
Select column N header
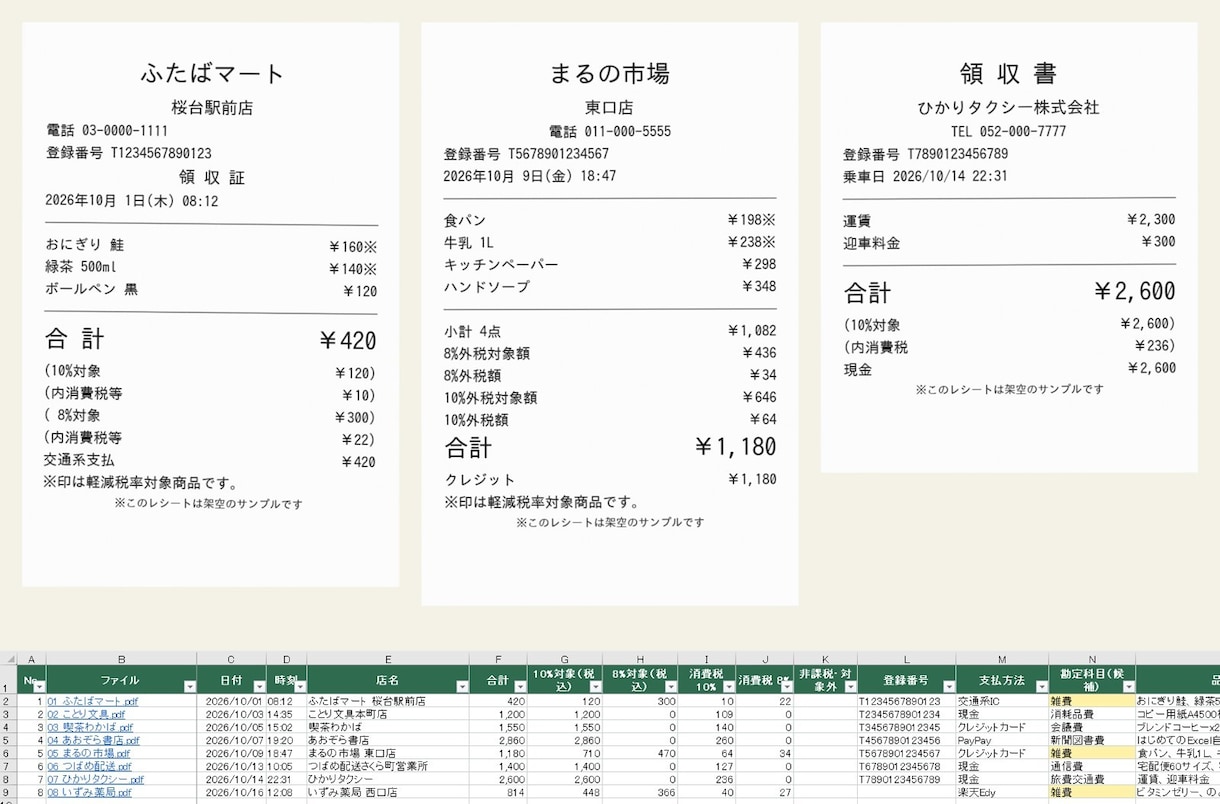coord(1092,658)
